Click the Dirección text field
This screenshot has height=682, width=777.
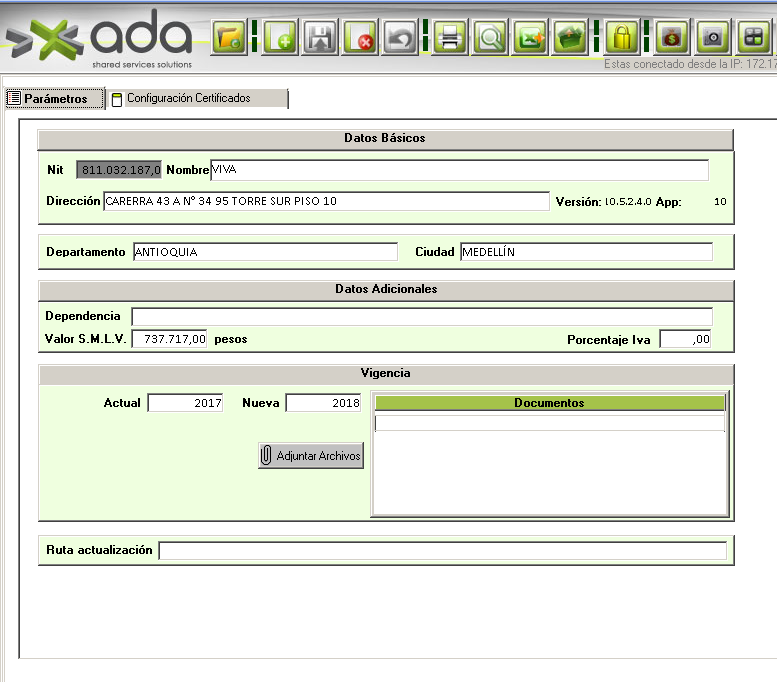tap(326, 201)
